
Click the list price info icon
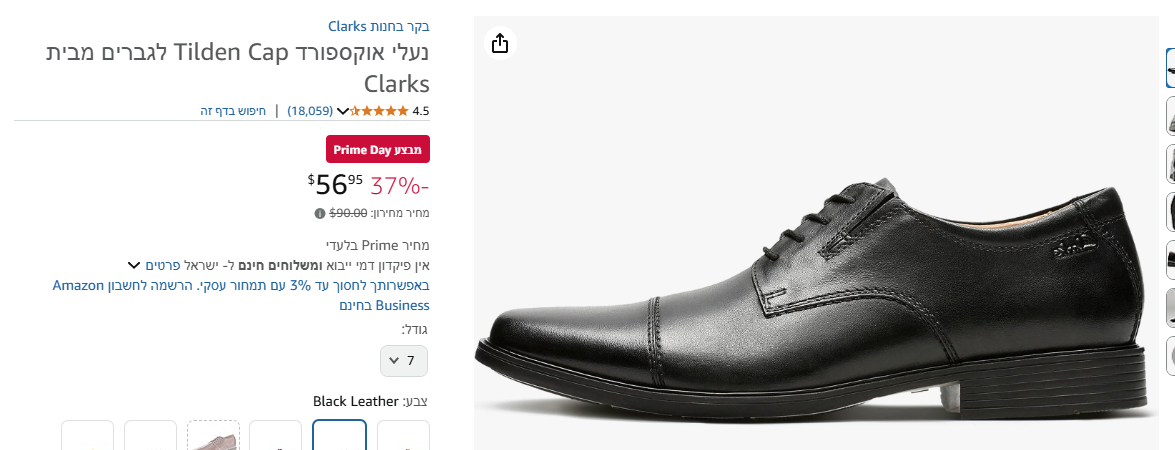click(320, 213)
